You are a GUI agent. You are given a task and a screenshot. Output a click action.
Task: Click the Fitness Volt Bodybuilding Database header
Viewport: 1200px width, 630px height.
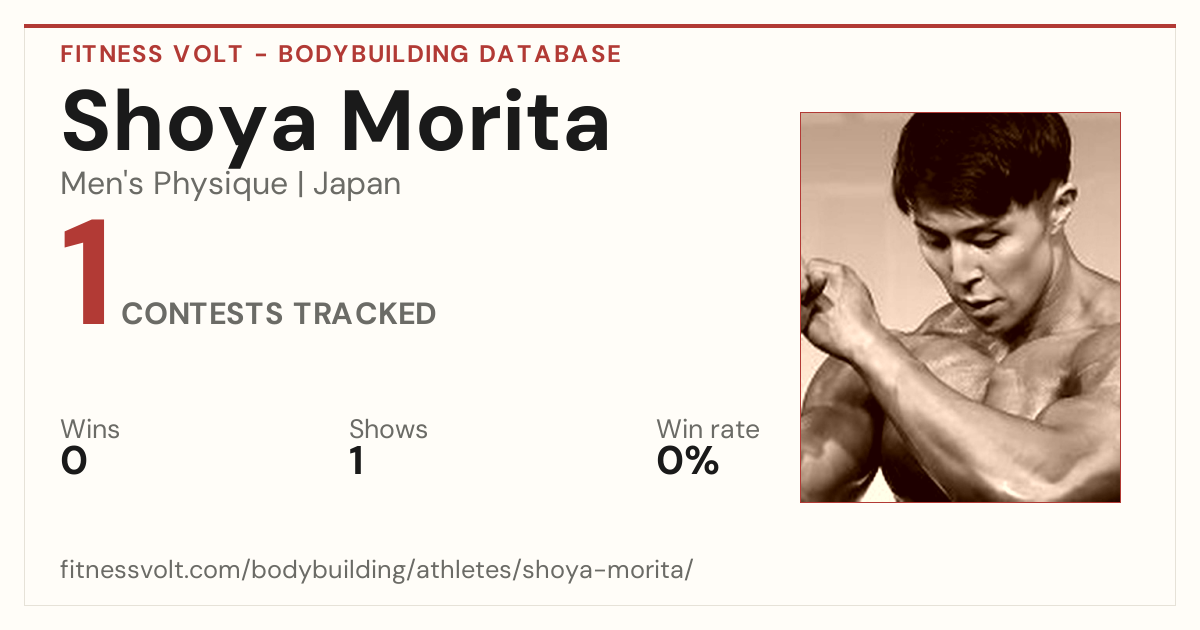click(x=341, y=54)
